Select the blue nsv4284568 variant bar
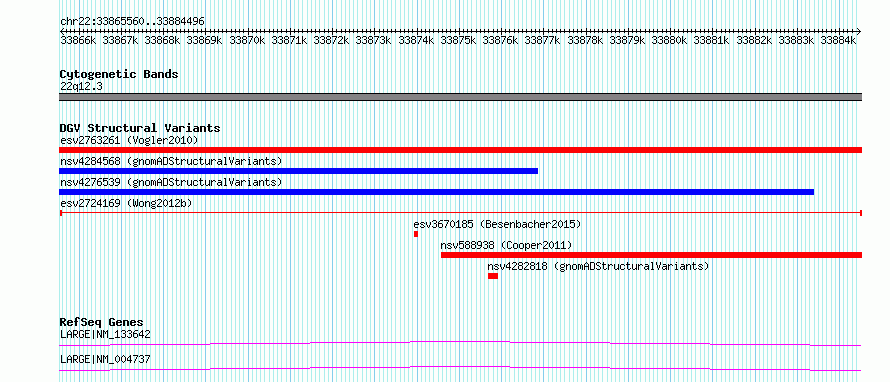This screenshot has width=890, height=382. point(299,171)
